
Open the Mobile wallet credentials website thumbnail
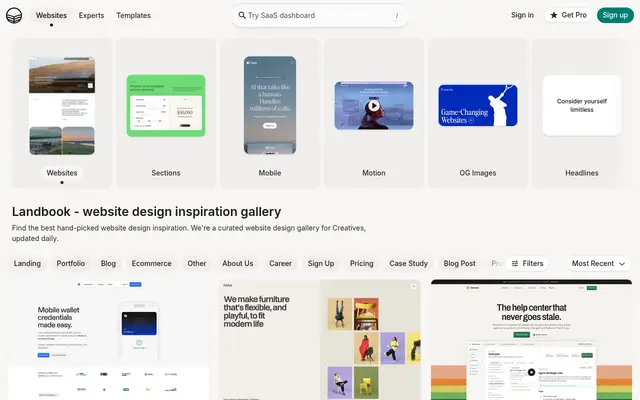109,340
